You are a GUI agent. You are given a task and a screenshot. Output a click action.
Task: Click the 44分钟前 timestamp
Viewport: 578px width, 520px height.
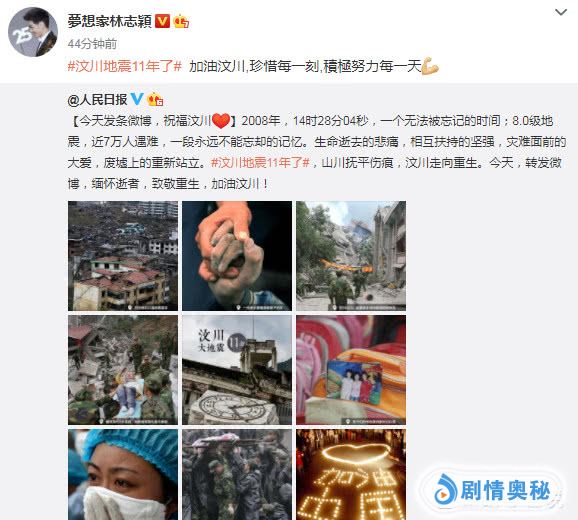coord(92,44)
